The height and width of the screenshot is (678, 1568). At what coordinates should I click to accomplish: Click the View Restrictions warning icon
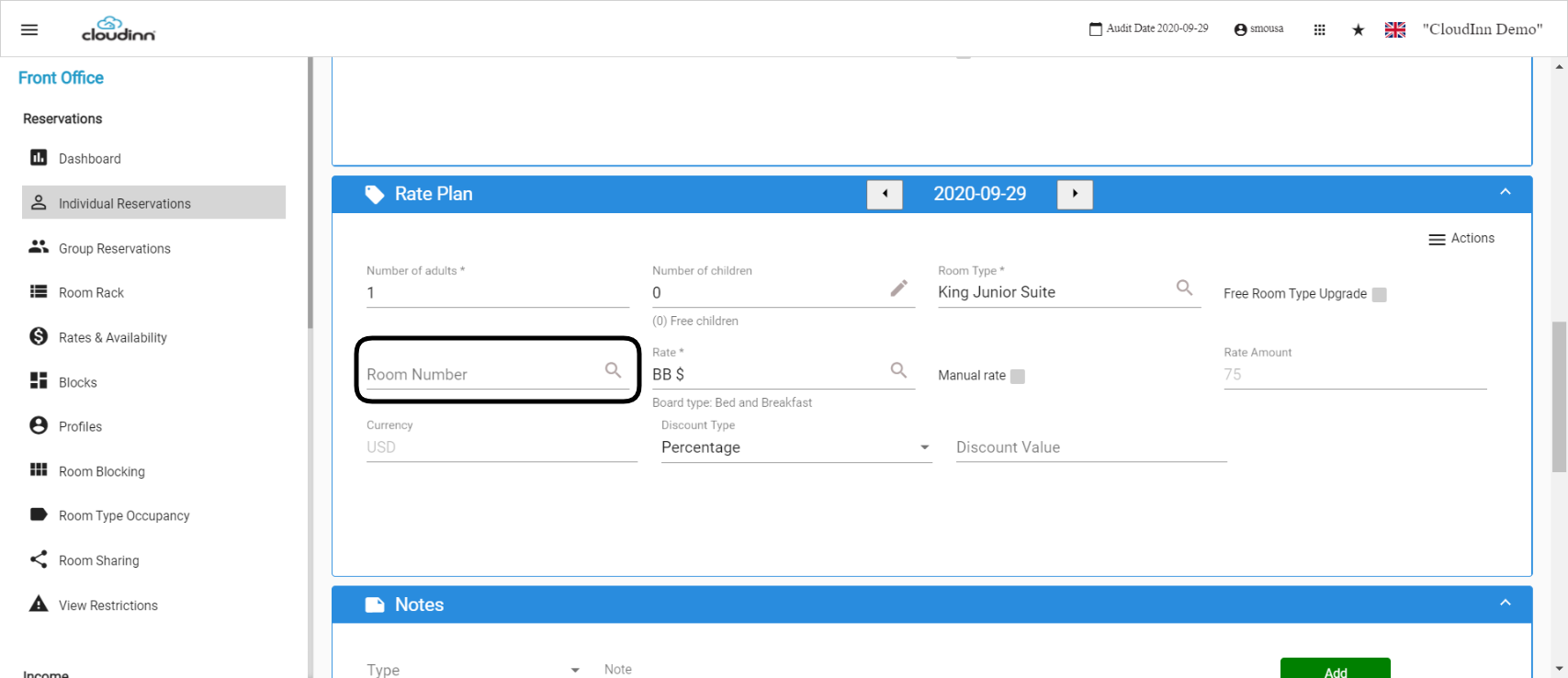(39, 604)
